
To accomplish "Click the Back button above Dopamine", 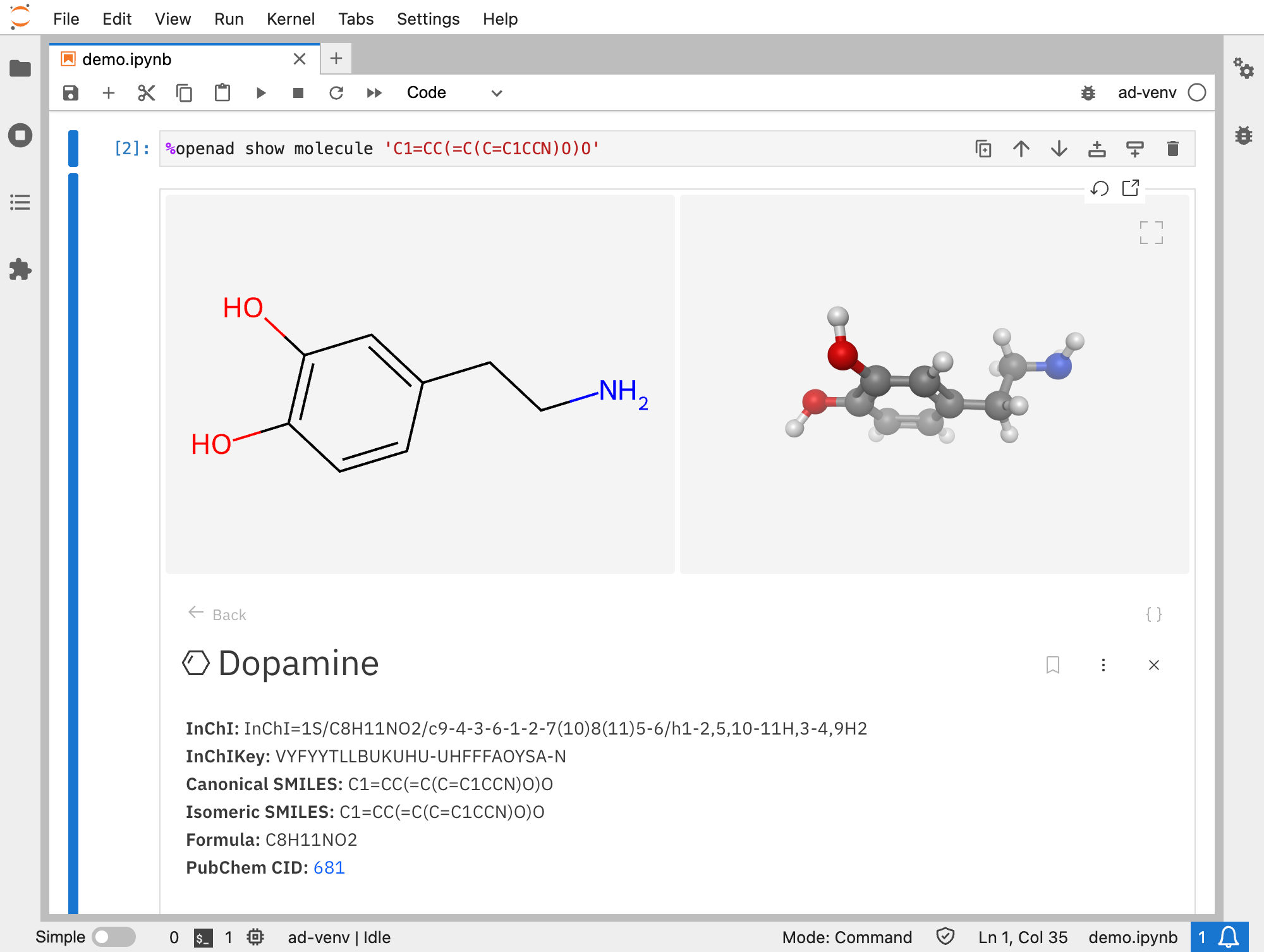I will (x=216, y=614).
